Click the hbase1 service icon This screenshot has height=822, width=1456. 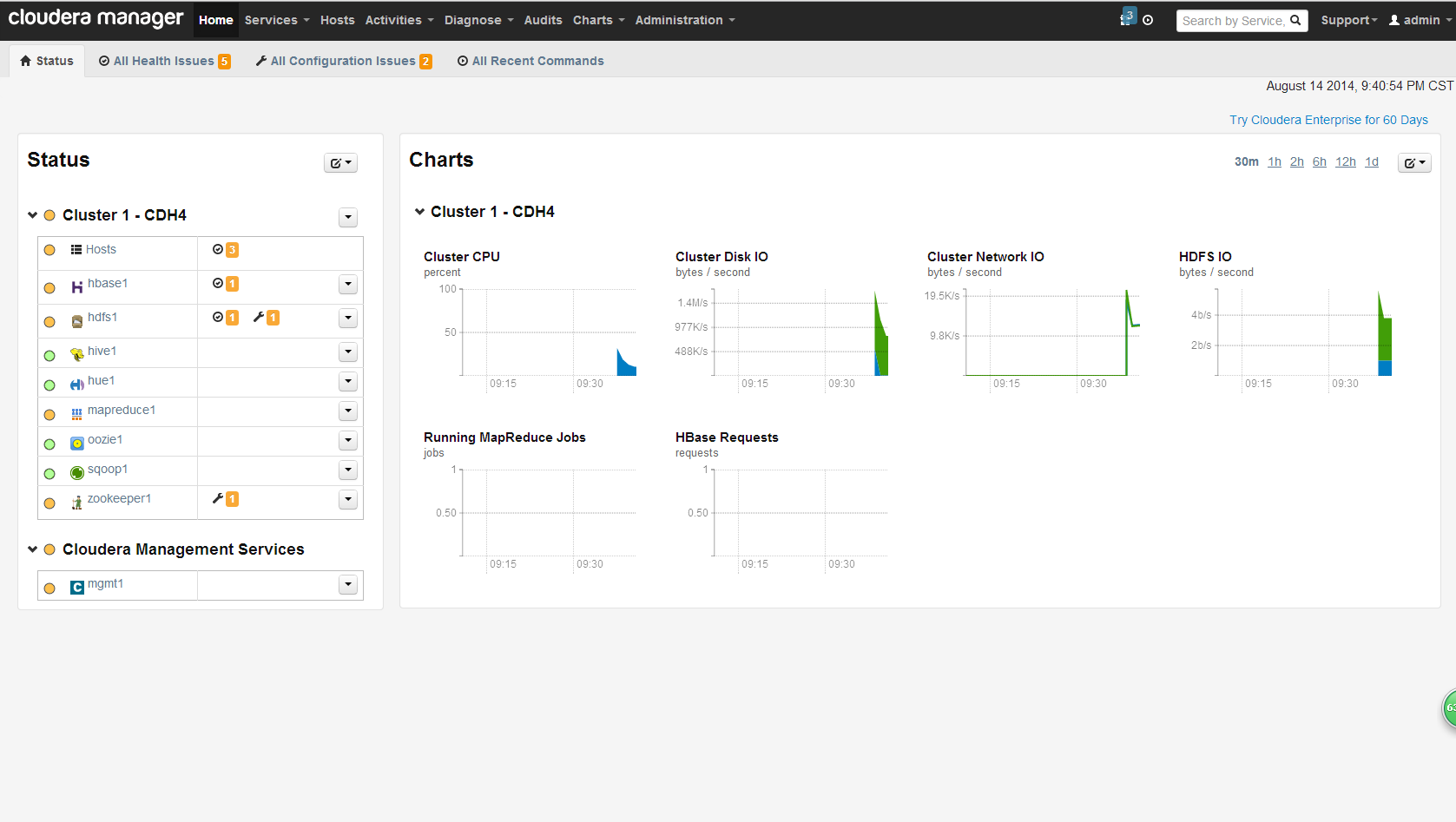pos(77,287)
